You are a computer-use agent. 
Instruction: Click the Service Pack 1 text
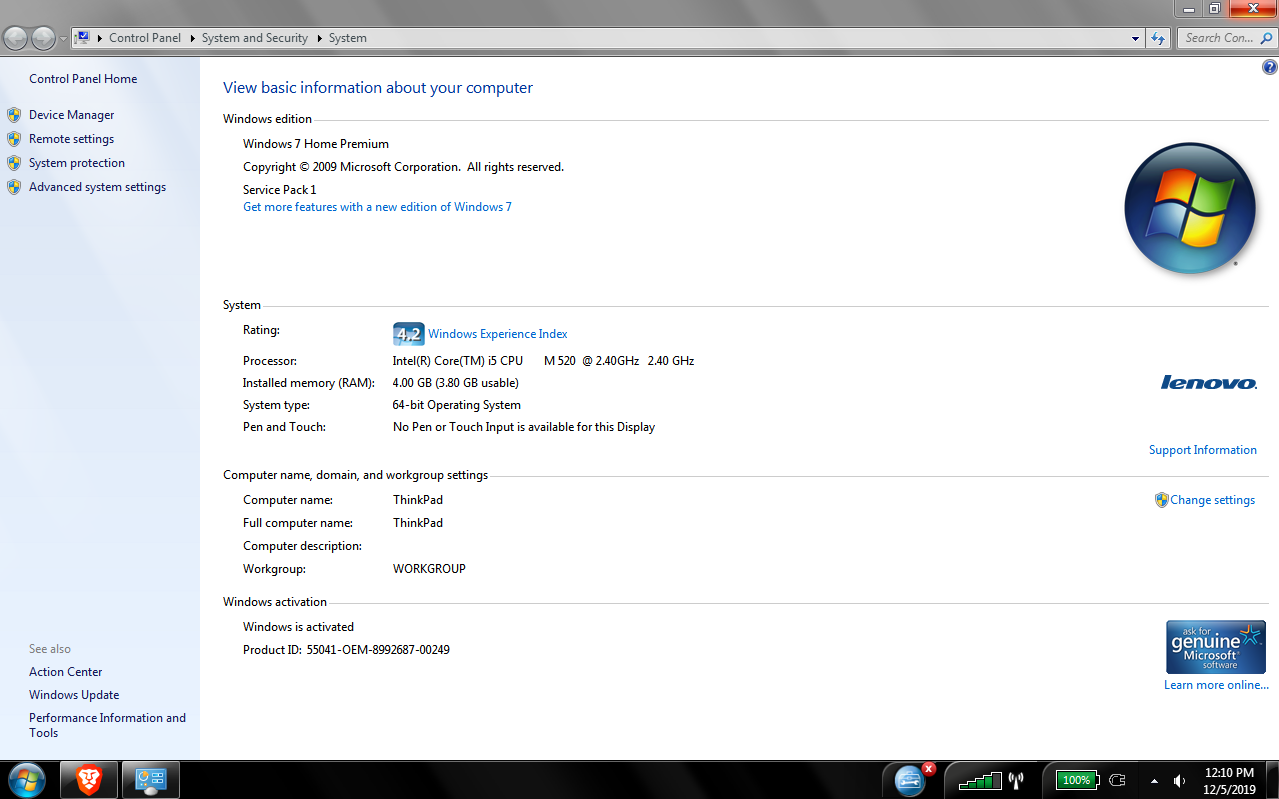279,190
